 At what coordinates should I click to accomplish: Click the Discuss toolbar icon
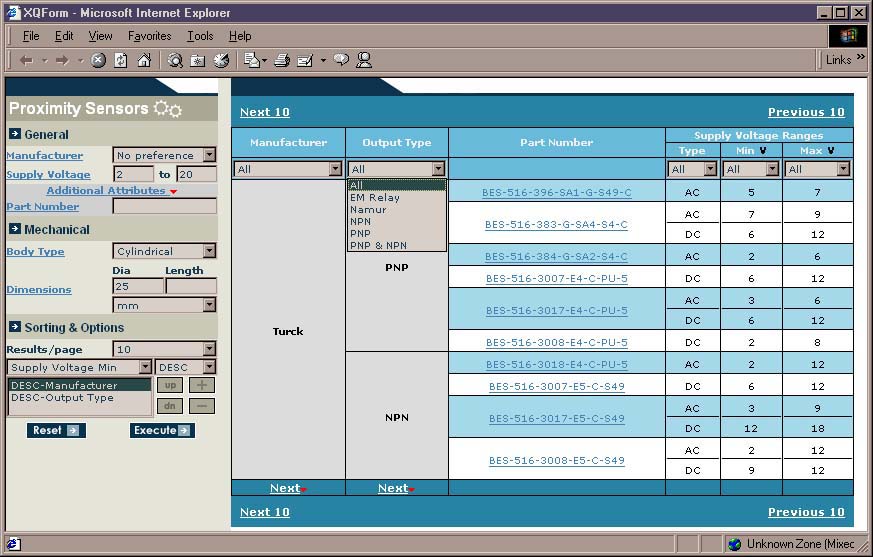pyautogui.click(x=341, y=60)
